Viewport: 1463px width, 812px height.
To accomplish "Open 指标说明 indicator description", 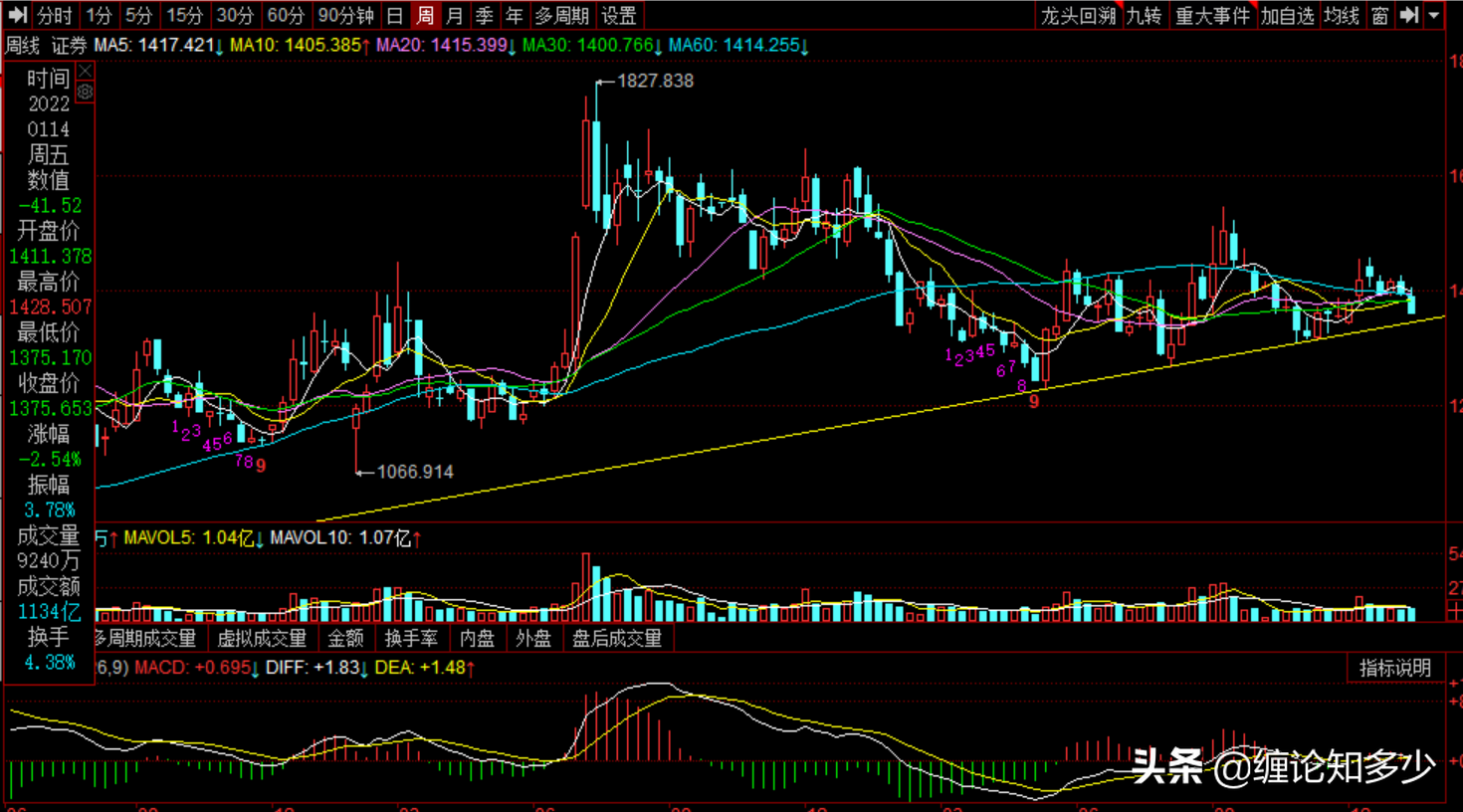I will click(1394, 668).
